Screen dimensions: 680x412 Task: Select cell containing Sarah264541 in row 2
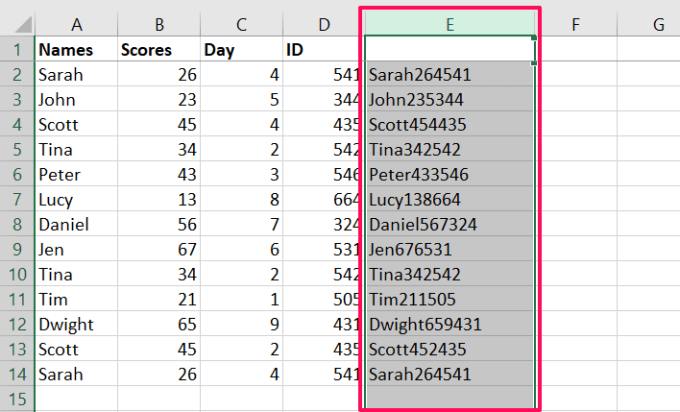(450, 74)
